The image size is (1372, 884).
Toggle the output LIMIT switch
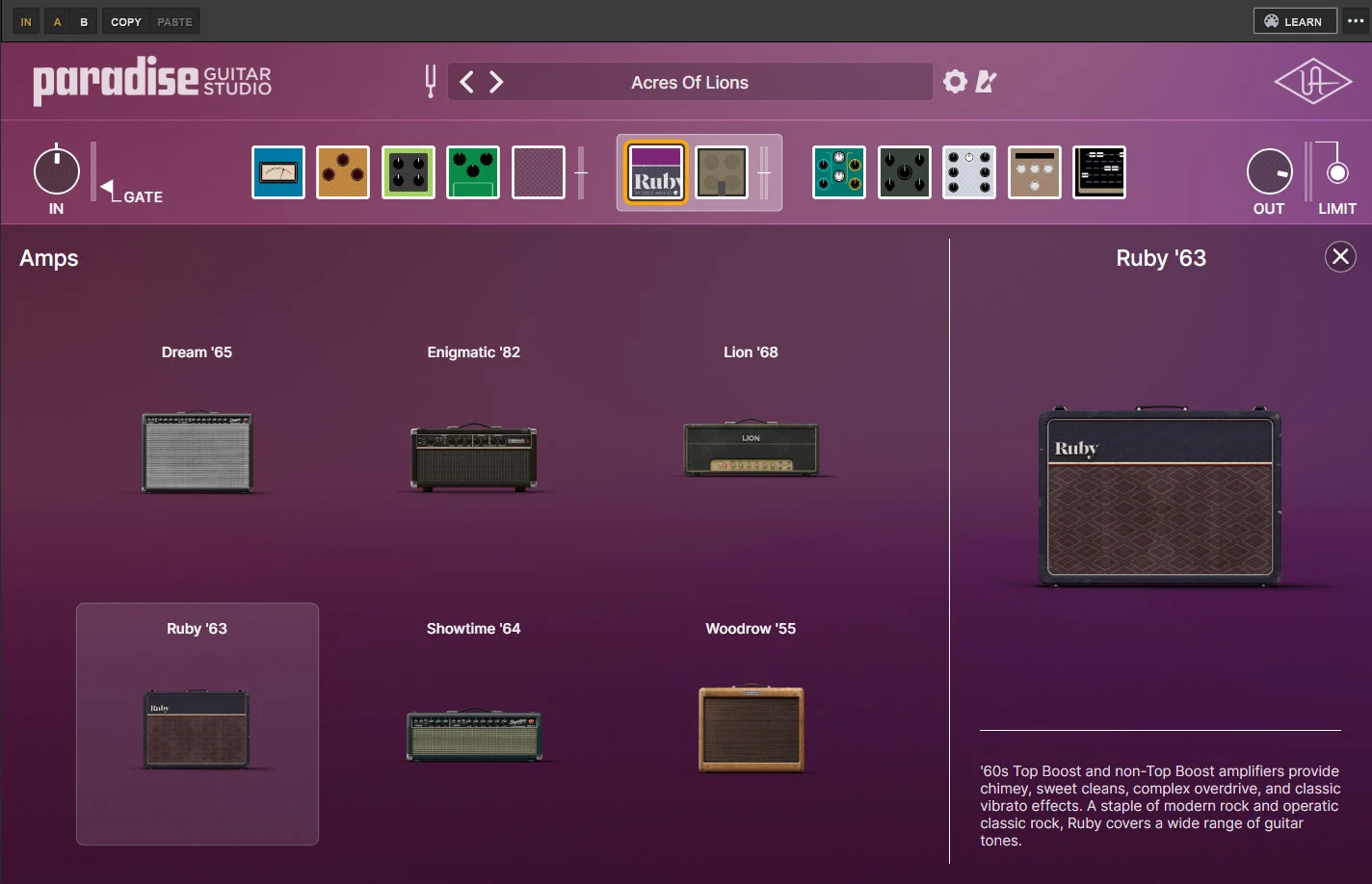coord(1337,173)
